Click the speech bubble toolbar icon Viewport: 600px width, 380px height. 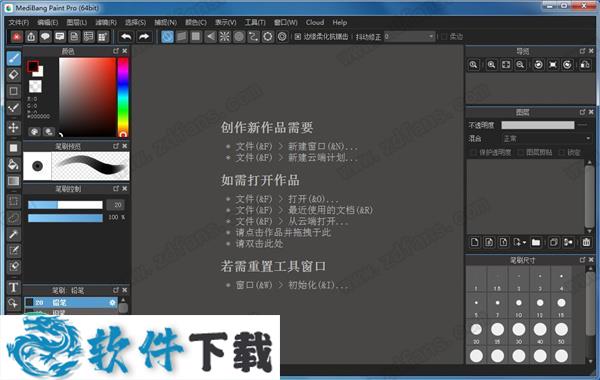tap(46, 37)
